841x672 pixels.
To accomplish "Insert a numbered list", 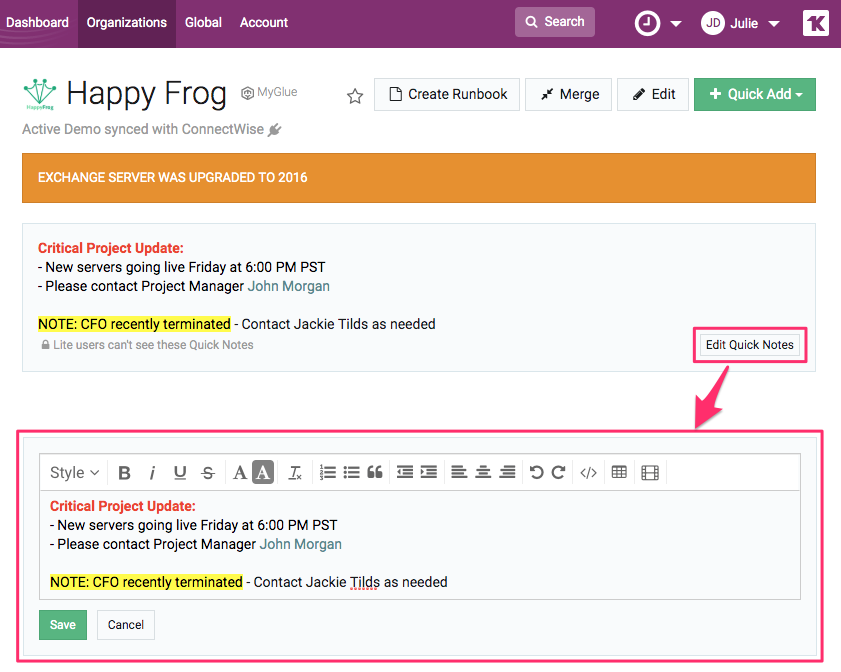I will pyautogui.click(x=327, y=473).
